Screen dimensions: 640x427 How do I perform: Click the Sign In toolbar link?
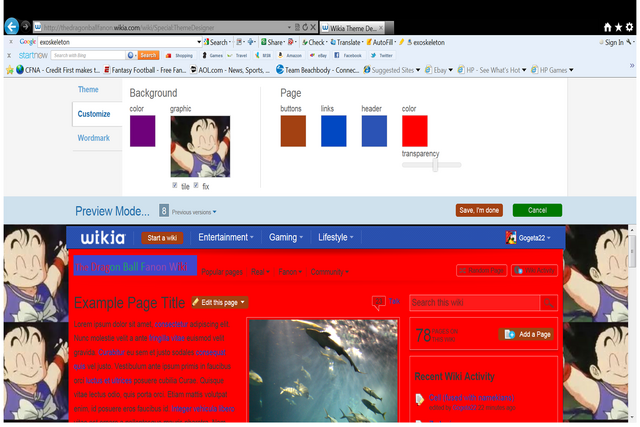[x=614, y=42]
